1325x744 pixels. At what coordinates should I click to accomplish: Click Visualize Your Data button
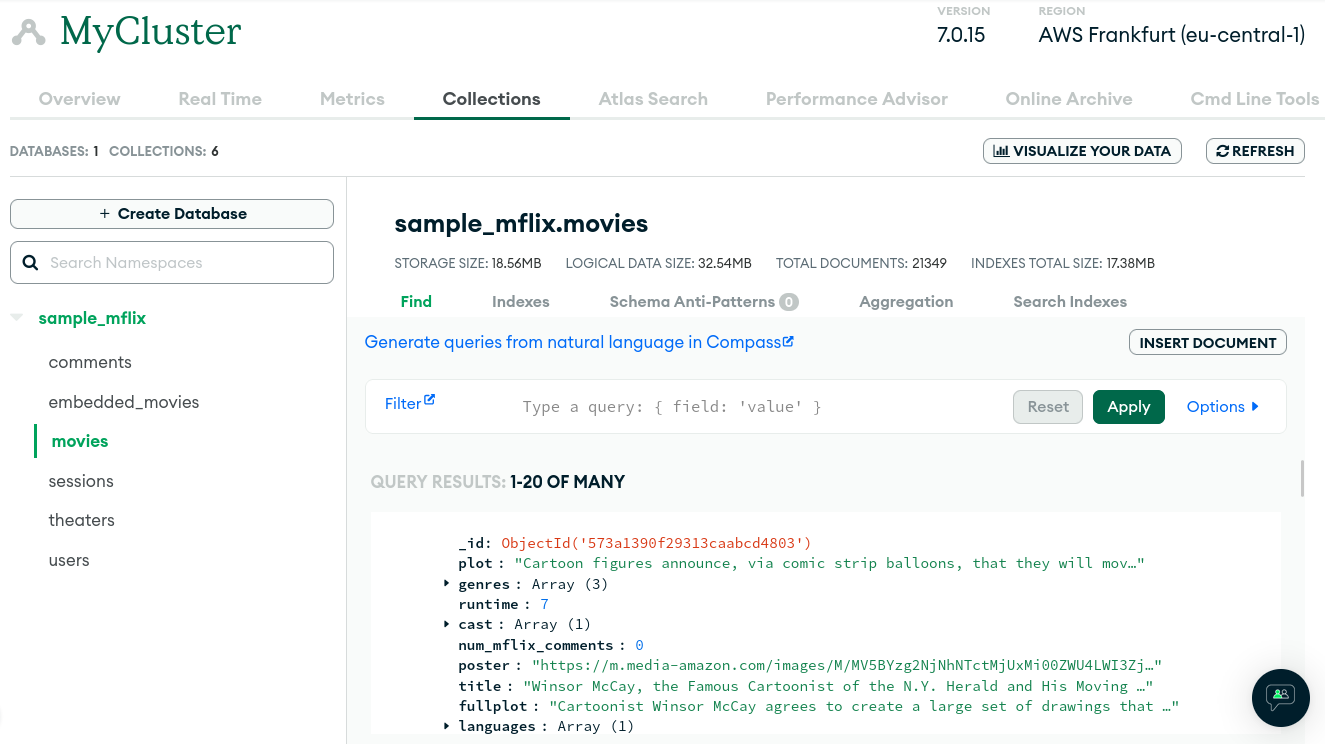click(x=1082, y=151)
